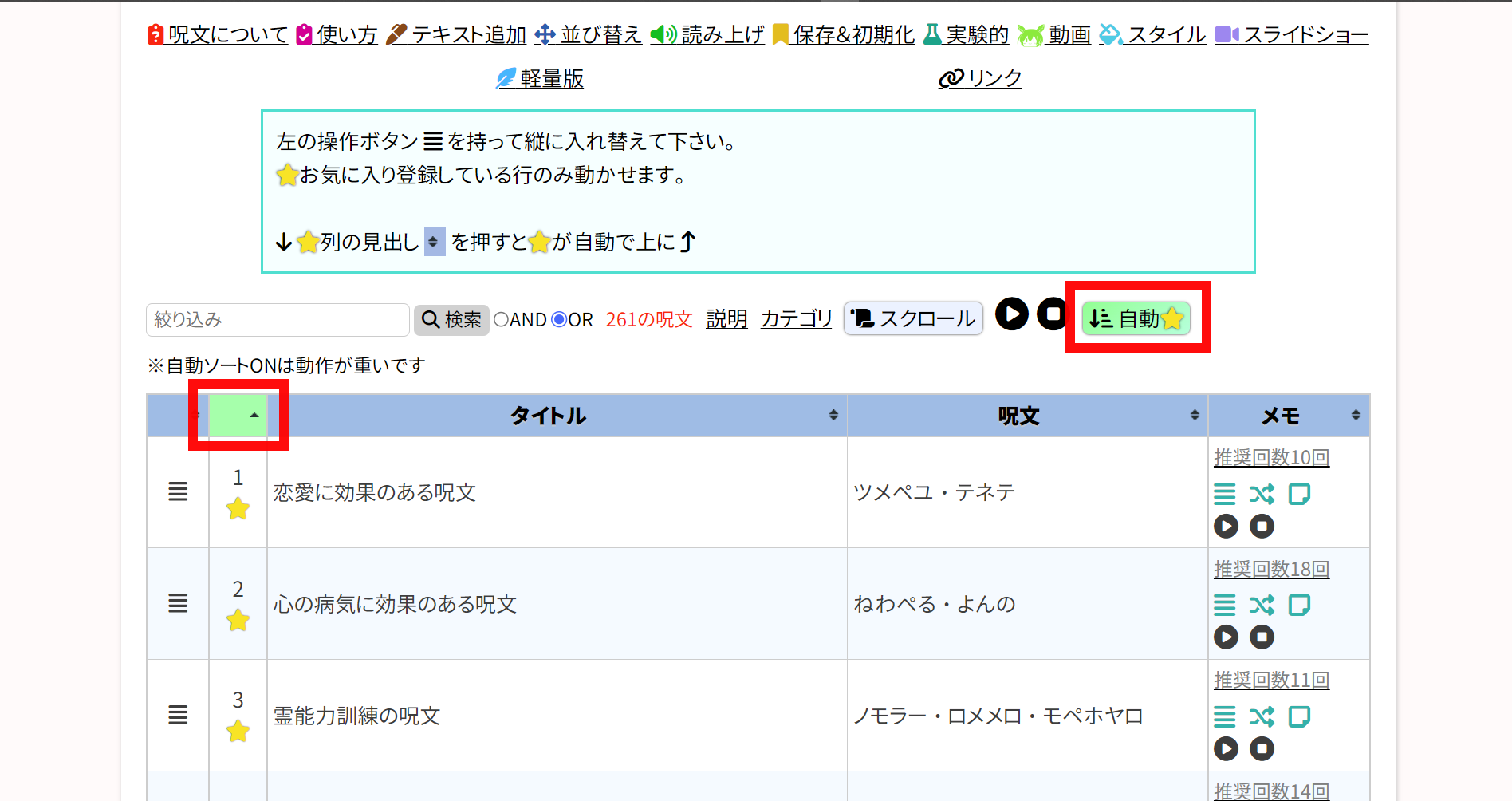Screen dimensions: 1512x801
Task: Click the play icon in the love spell row
Action: (1226, 526)
